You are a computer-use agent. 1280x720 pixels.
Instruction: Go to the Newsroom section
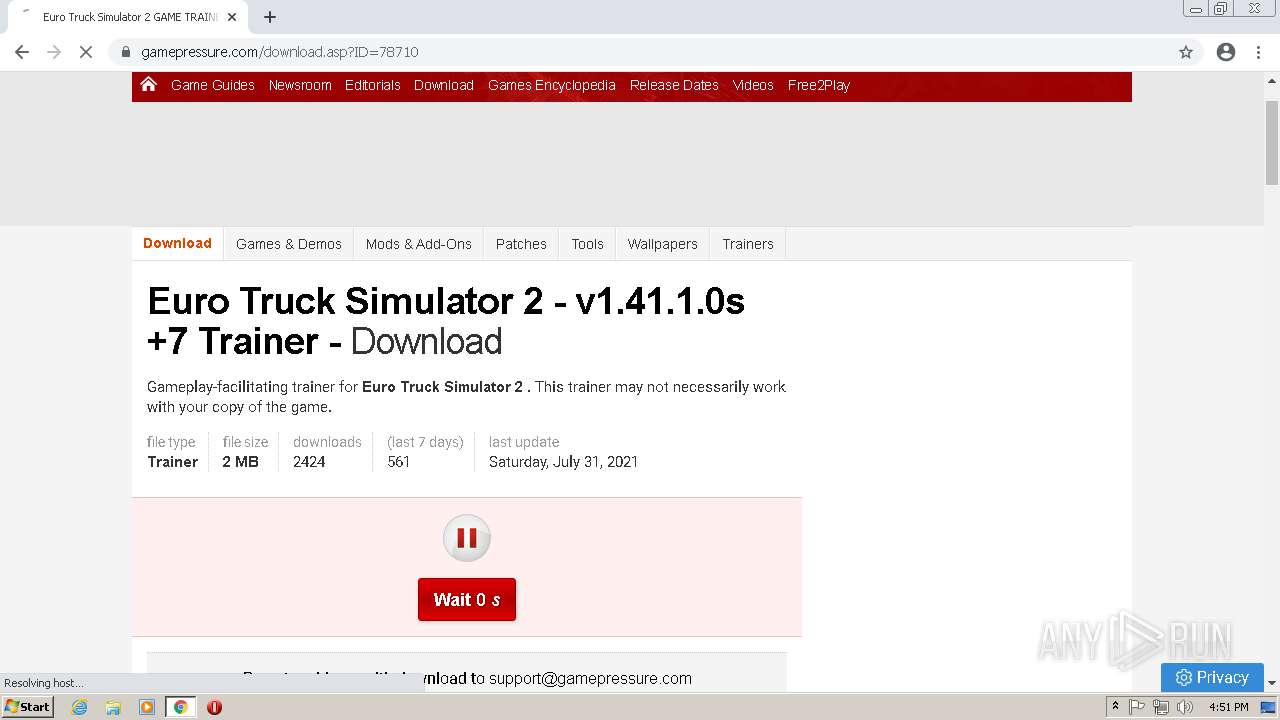coord(300,85)
